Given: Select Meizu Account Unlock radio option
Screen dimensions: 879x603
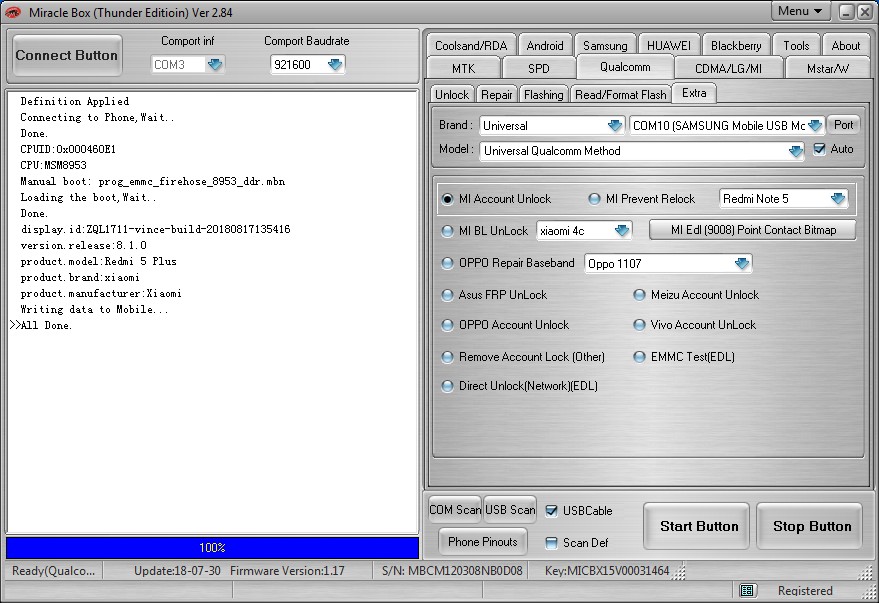Looking at the screenshot, I should pyautogui.click(x=639, y=295).
